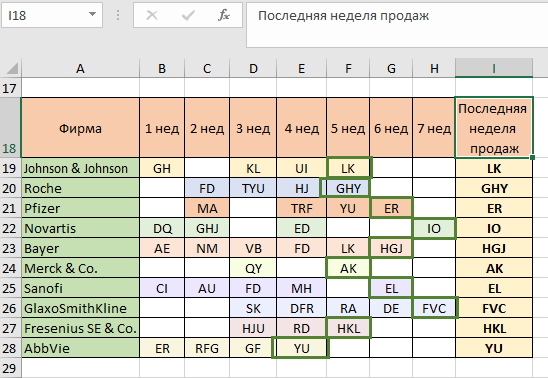Select column H header
548x378 pixels.
(x=434, y=68)
